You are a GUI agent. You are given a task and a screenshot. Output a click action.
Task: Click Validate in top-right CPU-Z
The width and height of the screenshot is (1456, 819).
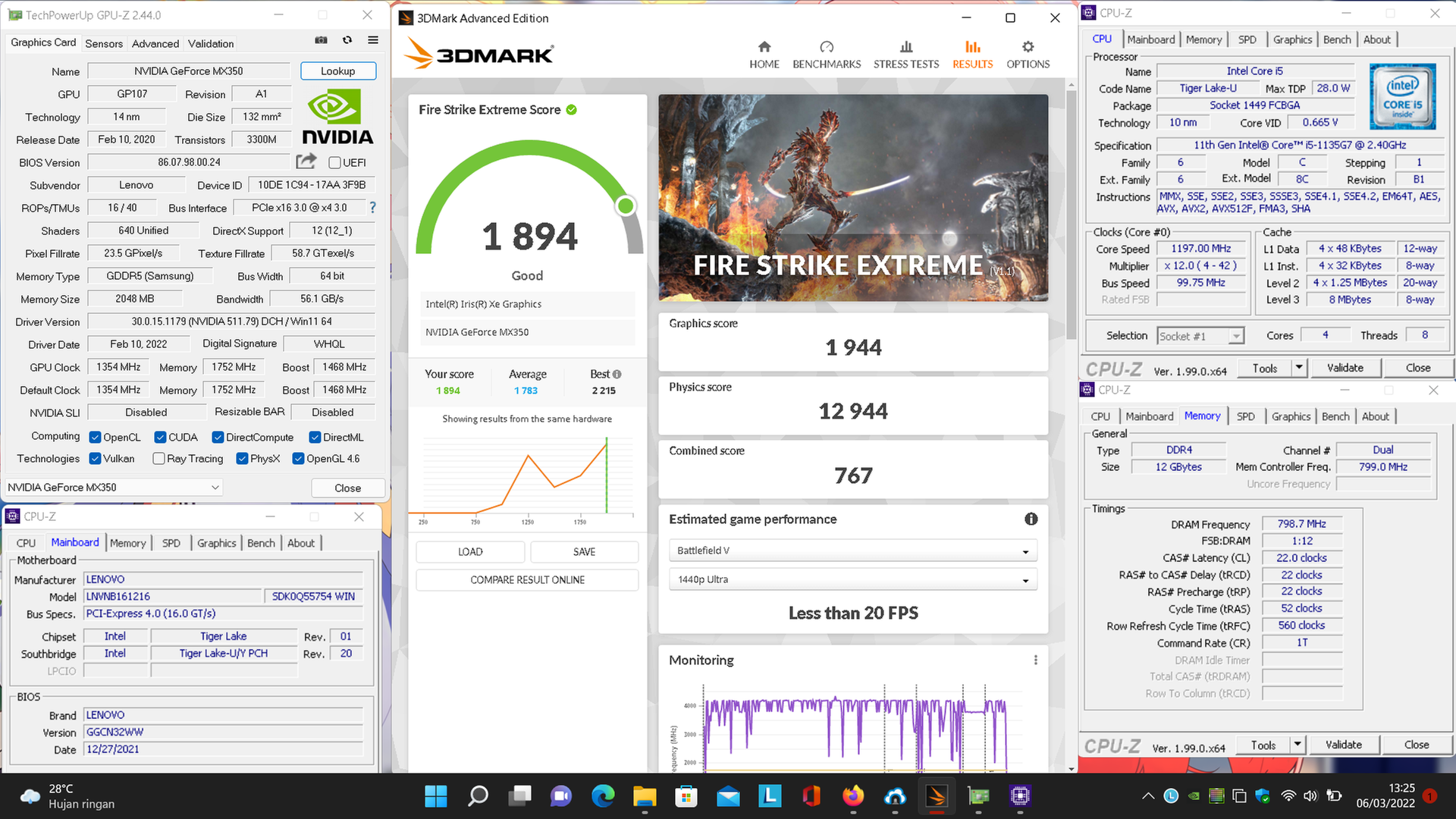pyautogui.click(x=1345, y=368)
